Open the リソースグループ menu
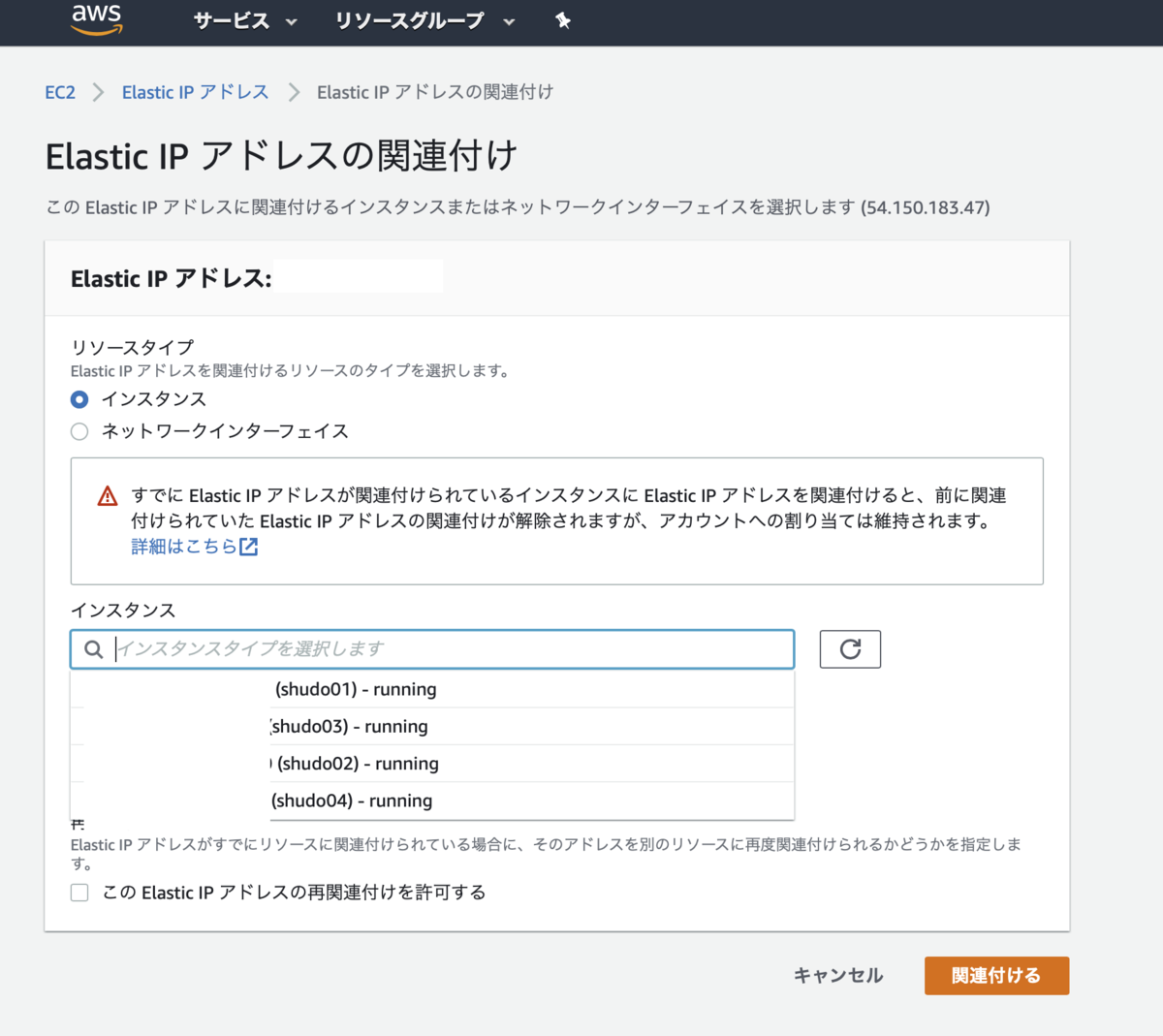 (x=424, y=20)
